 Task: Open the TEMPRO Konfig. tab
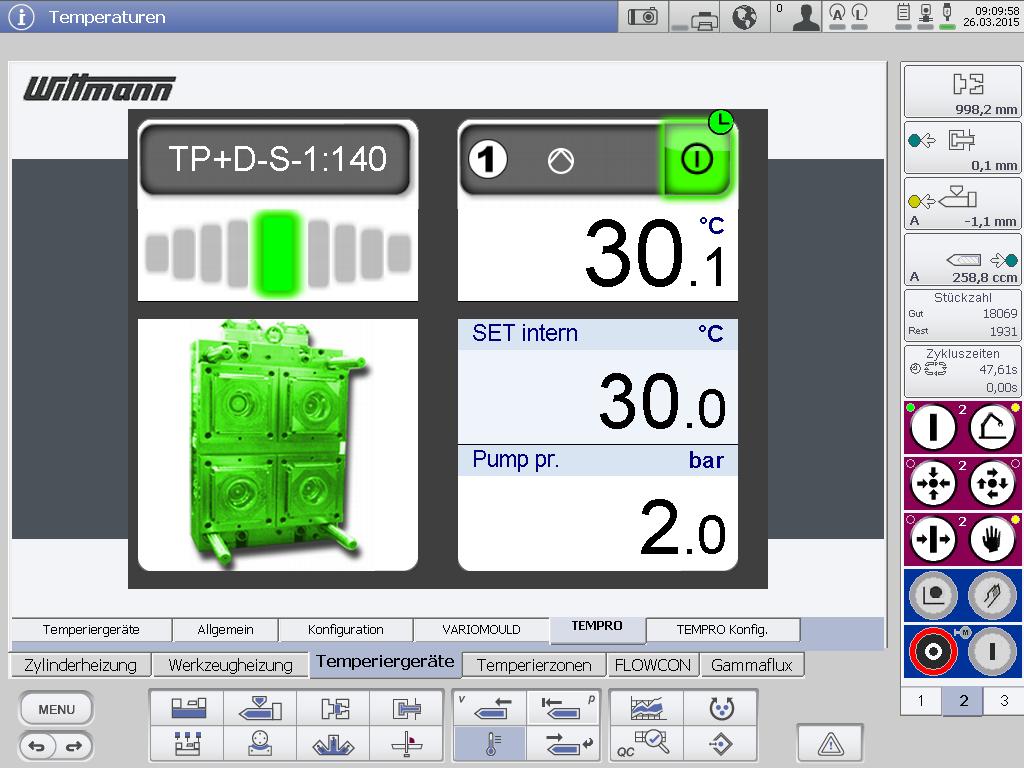click(722, 630)
